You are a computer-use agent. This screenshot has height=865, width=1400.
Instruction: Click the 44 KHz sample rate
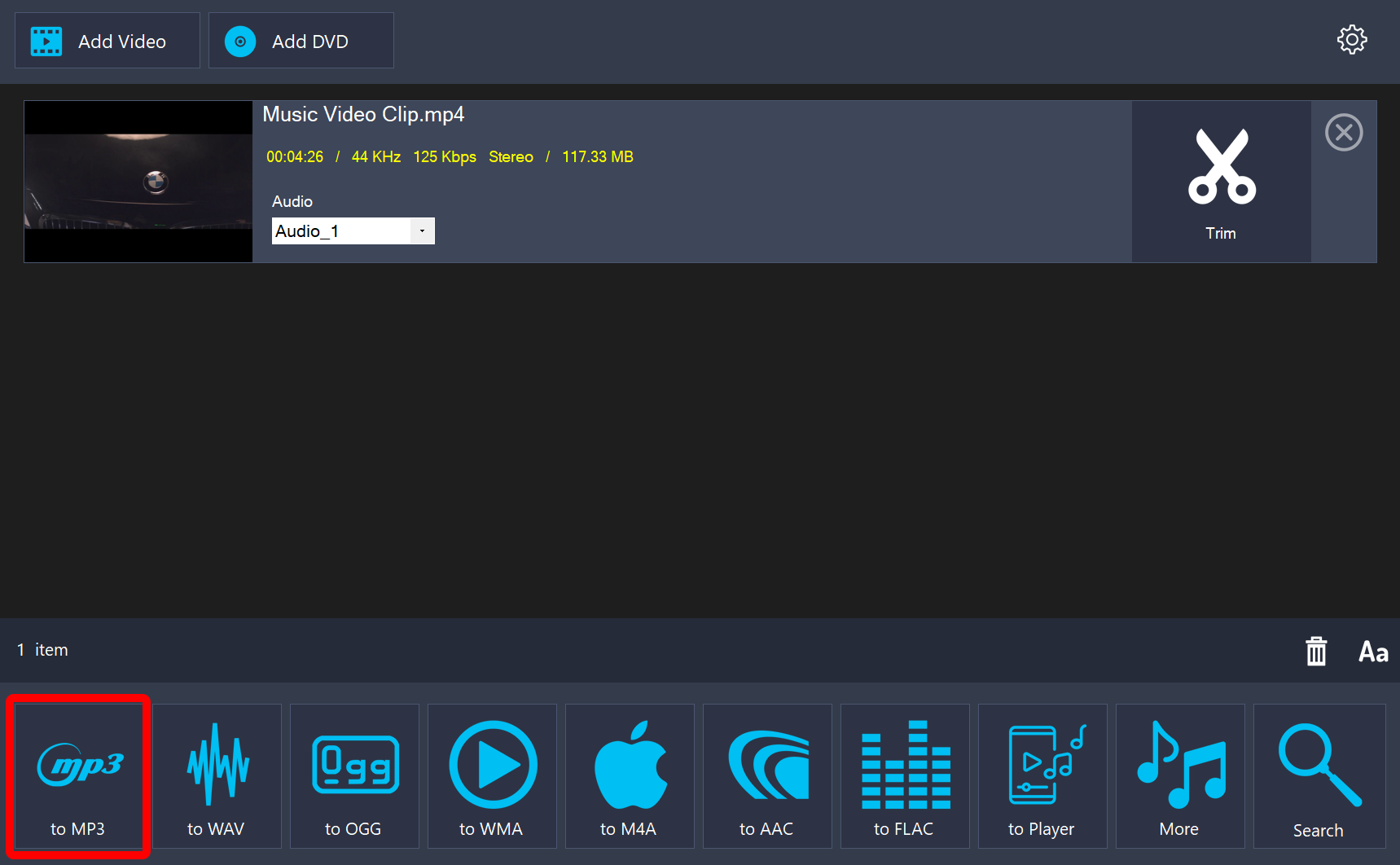[x=376, y=156]
